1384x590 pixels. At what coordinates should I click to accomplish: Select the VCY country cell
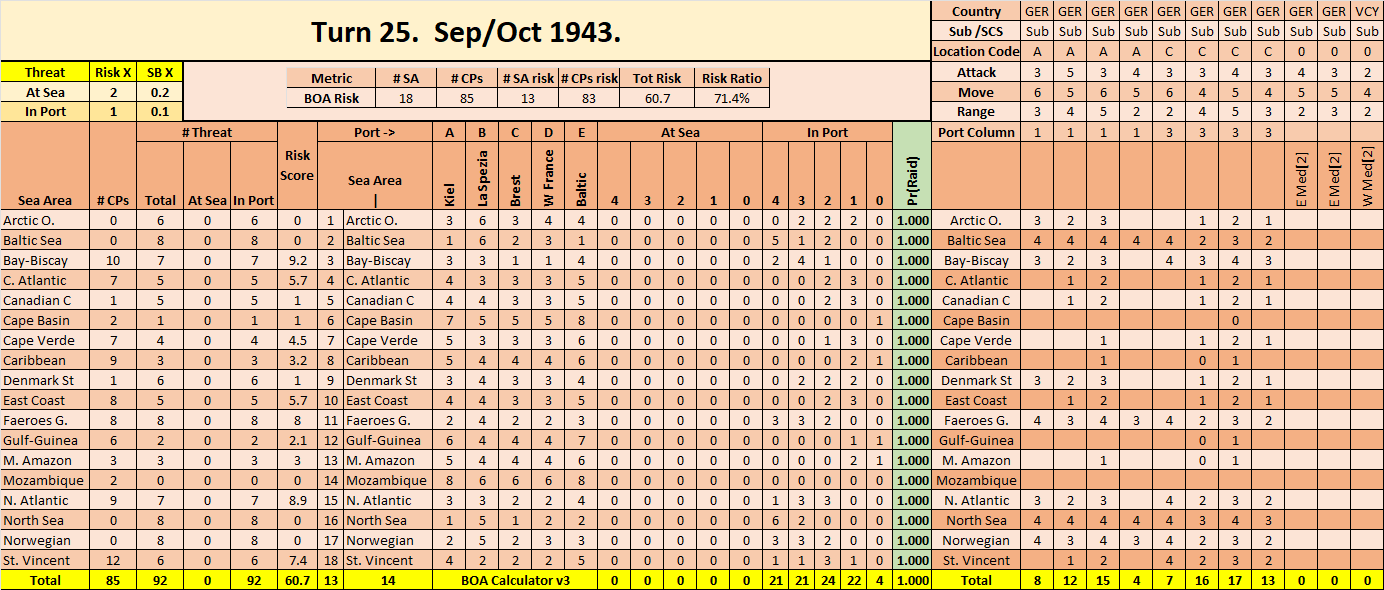point(1367,11)
